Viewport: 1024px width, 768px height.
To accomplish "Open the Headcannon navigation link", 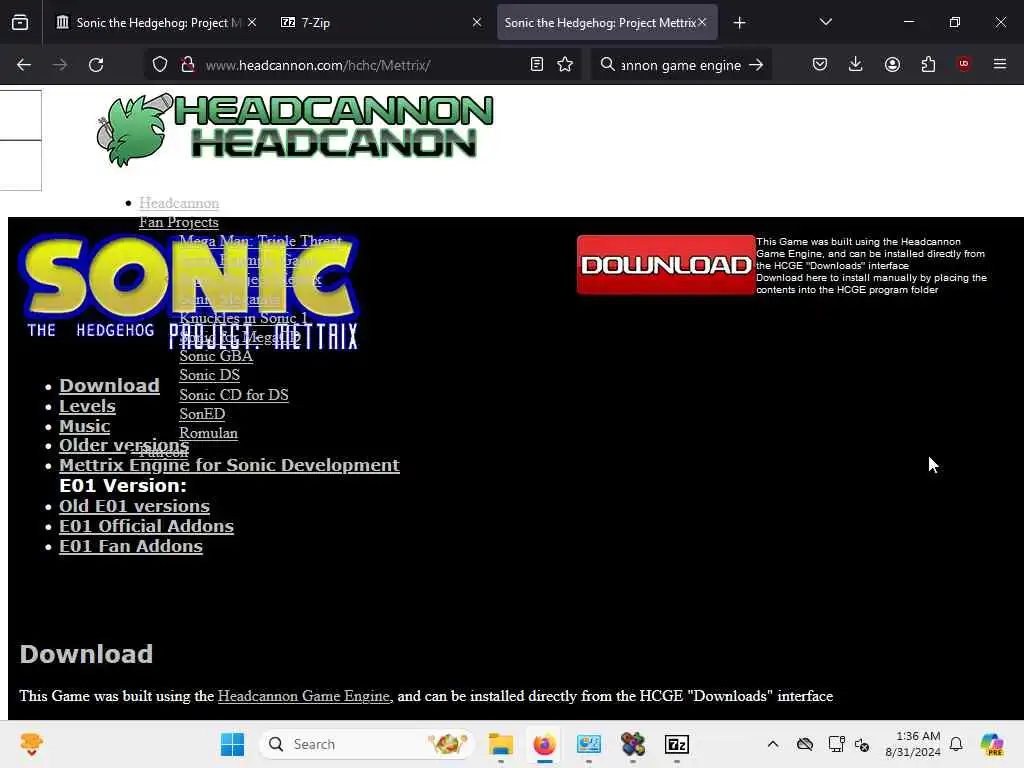I will 179,202.
